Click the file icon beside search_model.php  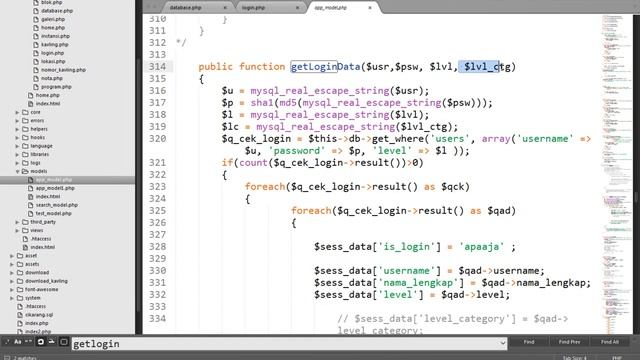31,205
